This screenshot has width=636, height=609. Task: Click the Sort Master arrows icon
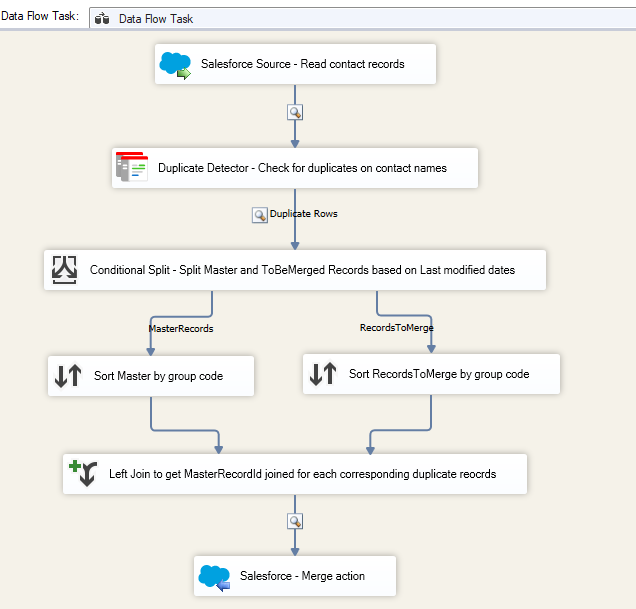[x=68, y=376]
